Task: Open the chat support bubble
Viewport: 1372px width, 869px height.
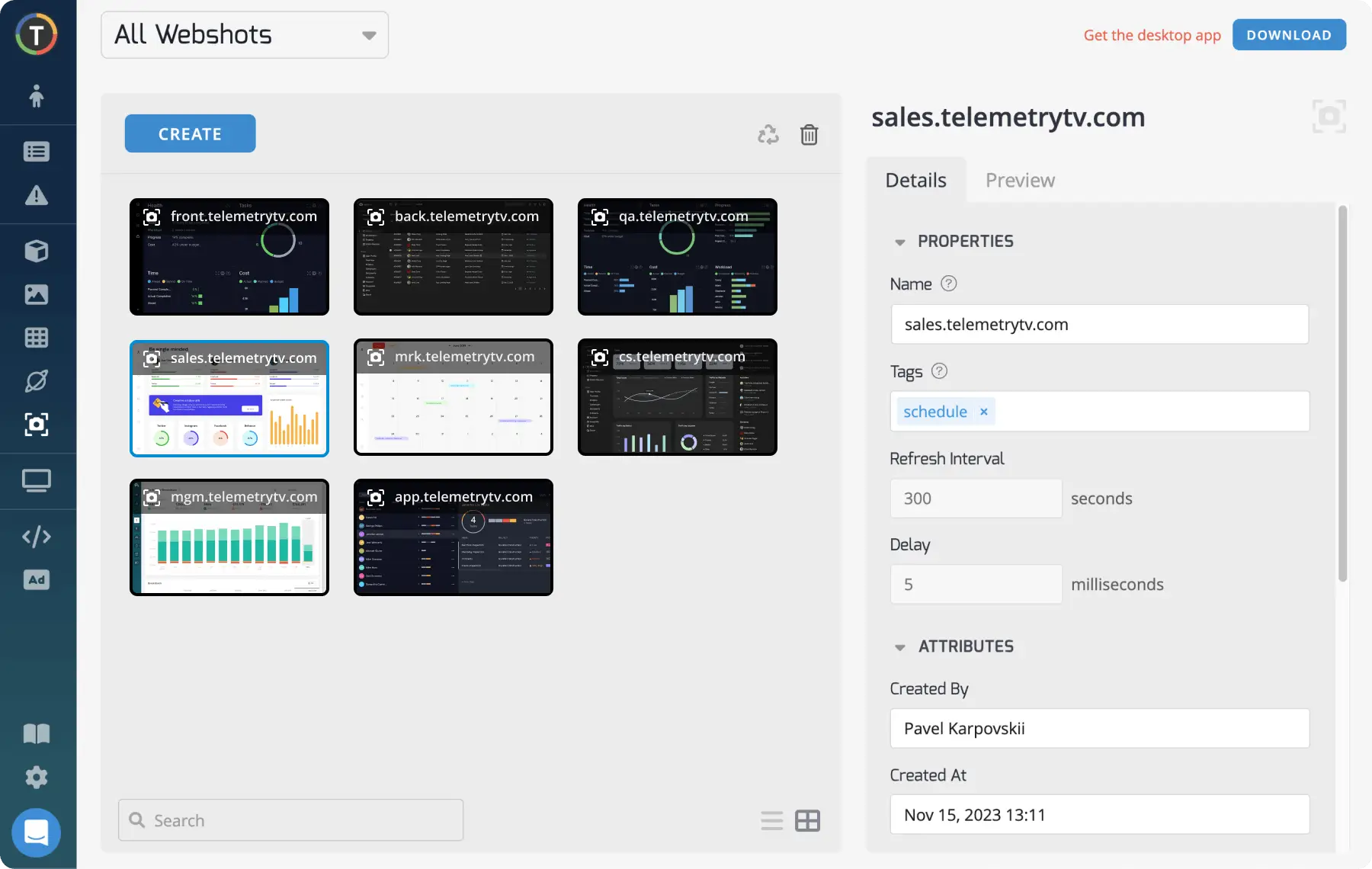Action: tap(36, 832)
